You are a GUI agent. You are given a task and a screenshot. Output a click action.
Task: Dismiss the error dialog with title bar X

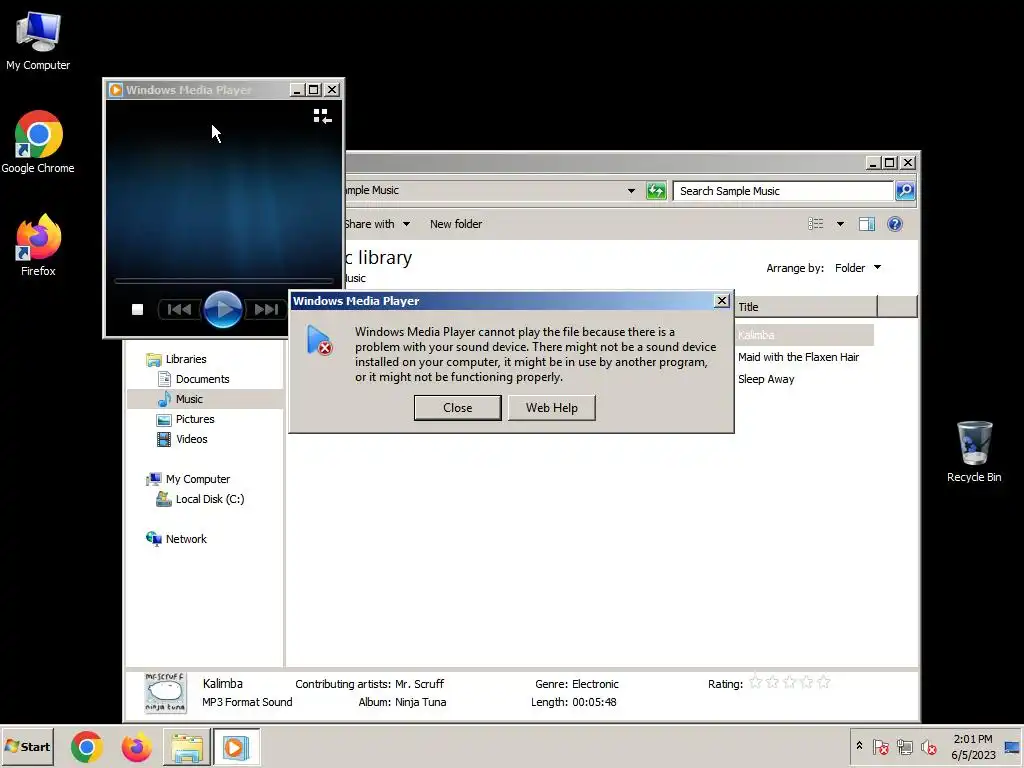click(722, 300)
